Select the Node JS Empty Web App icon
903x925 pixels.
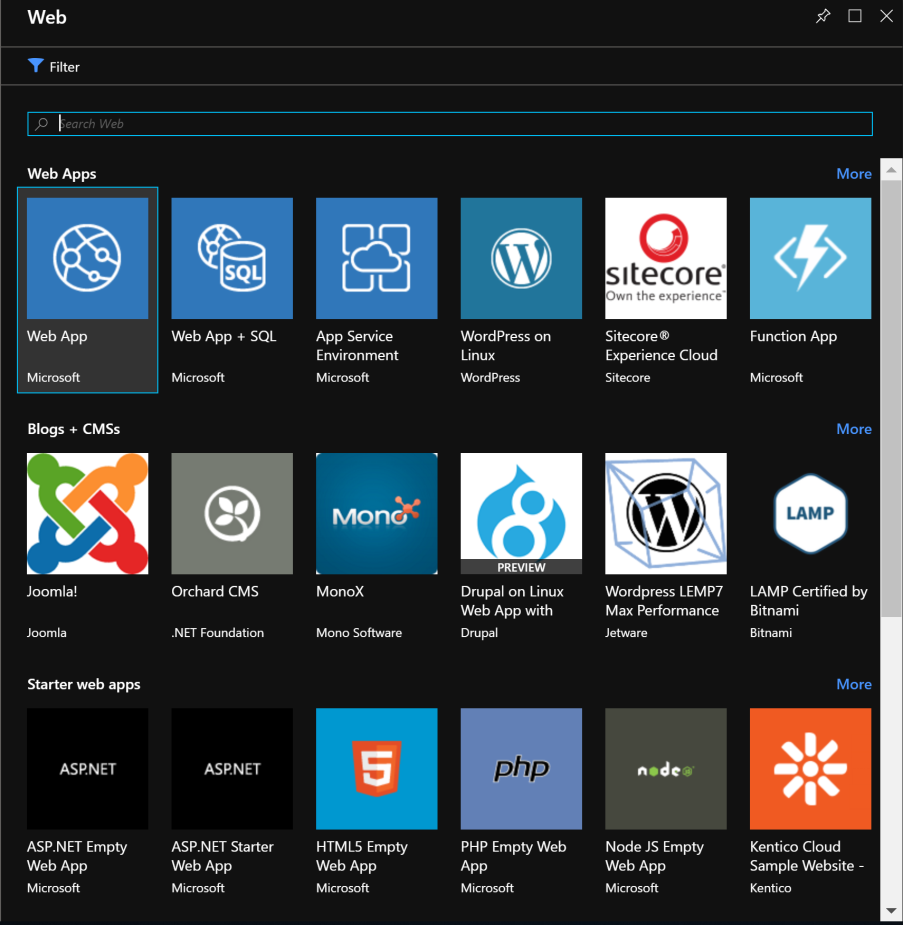pos(666,769)
